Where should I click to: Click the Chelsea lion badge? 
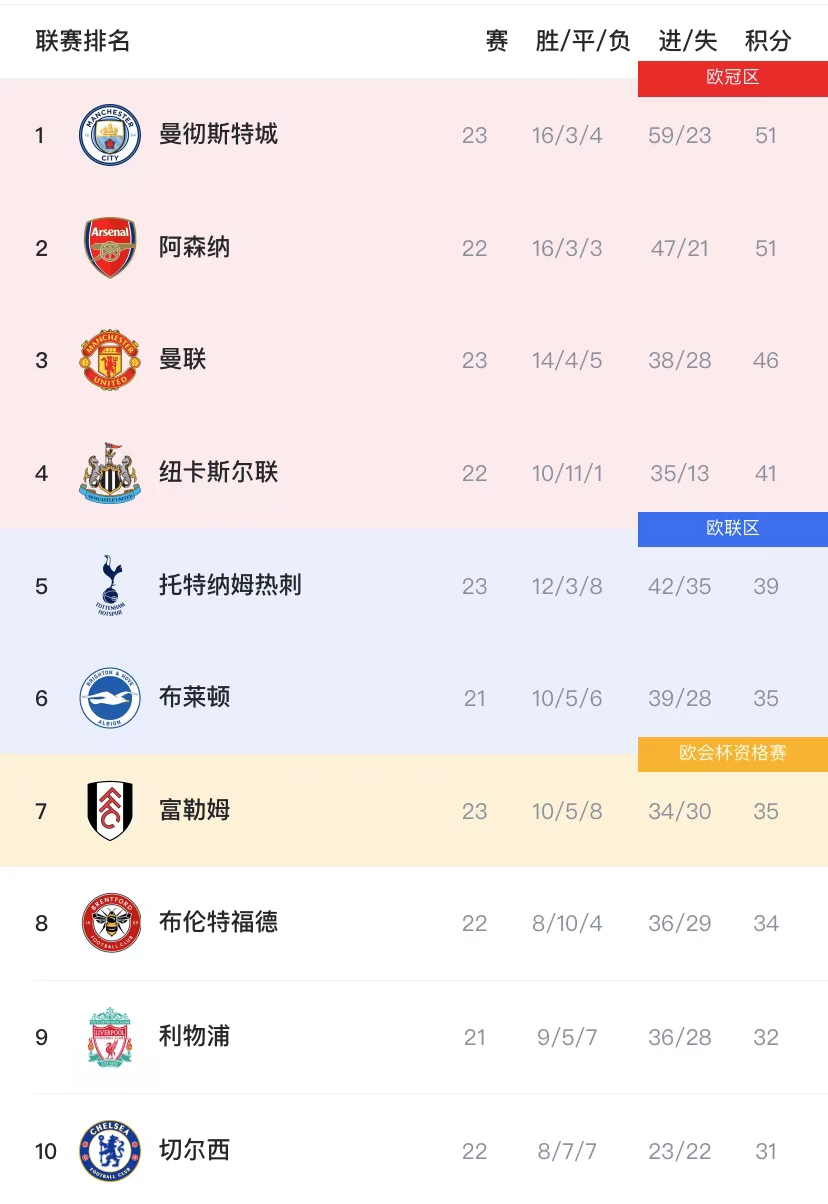pyautogui.click(x=110, y=1150)
